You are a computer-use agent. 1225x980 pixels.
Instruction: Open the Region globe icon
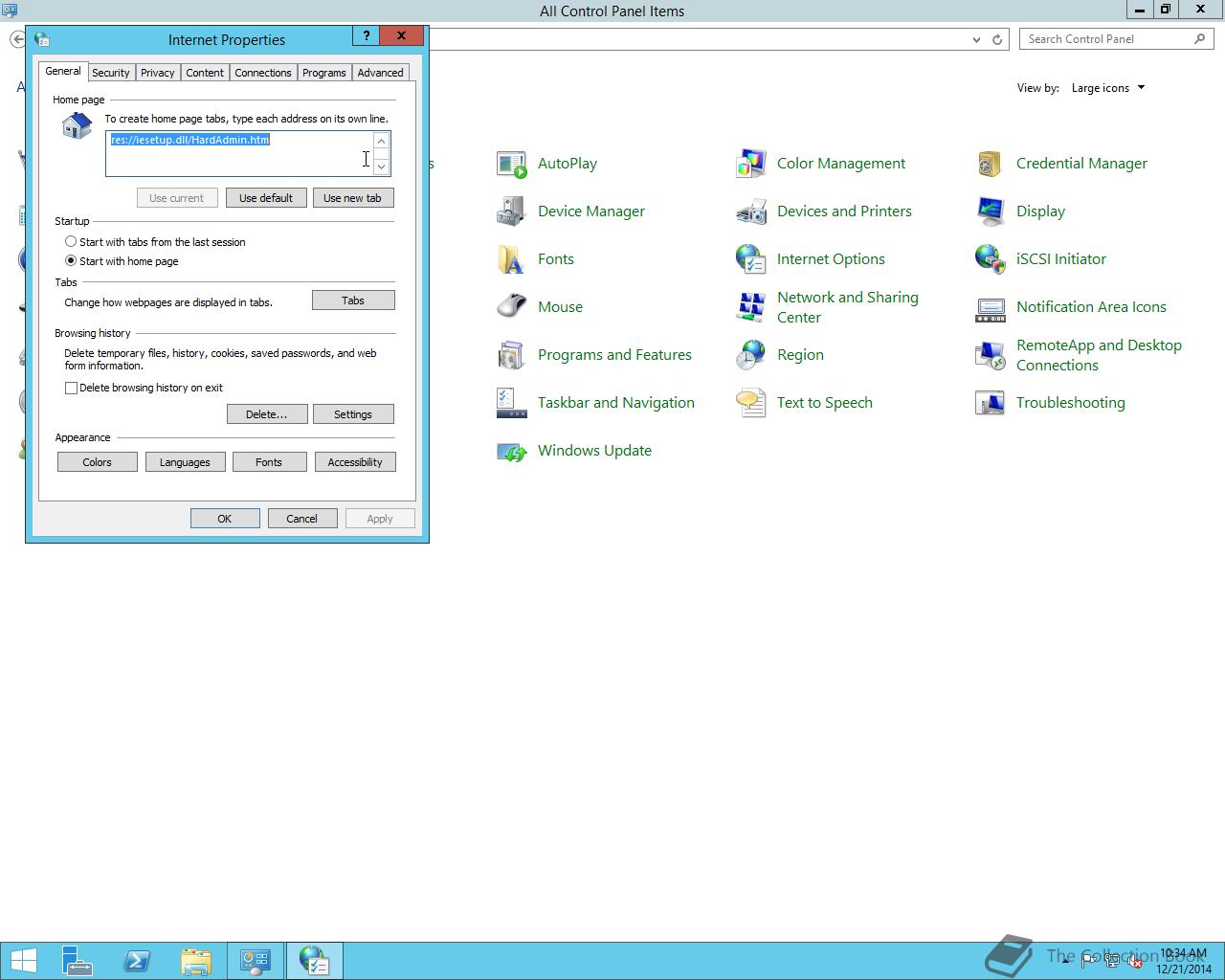tap(751, 355)
